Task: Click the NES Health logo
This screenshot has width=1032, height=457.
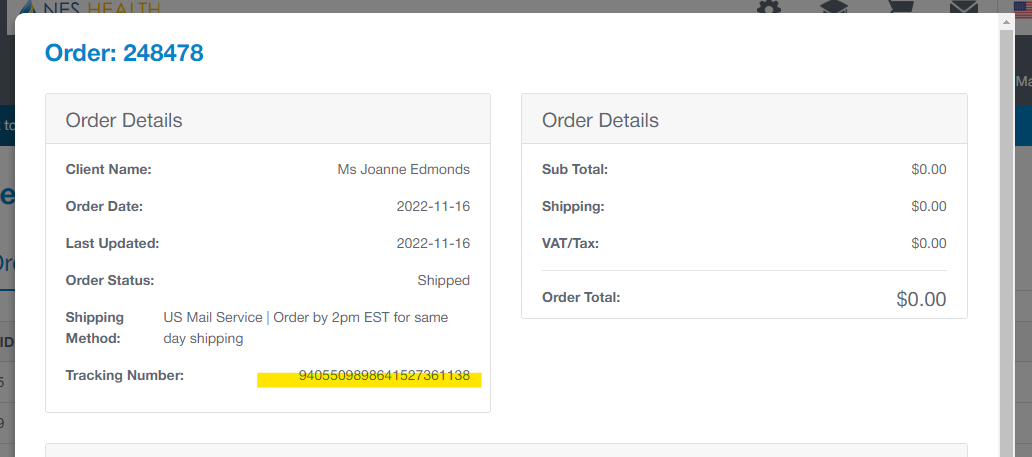Action: [90, 7]
